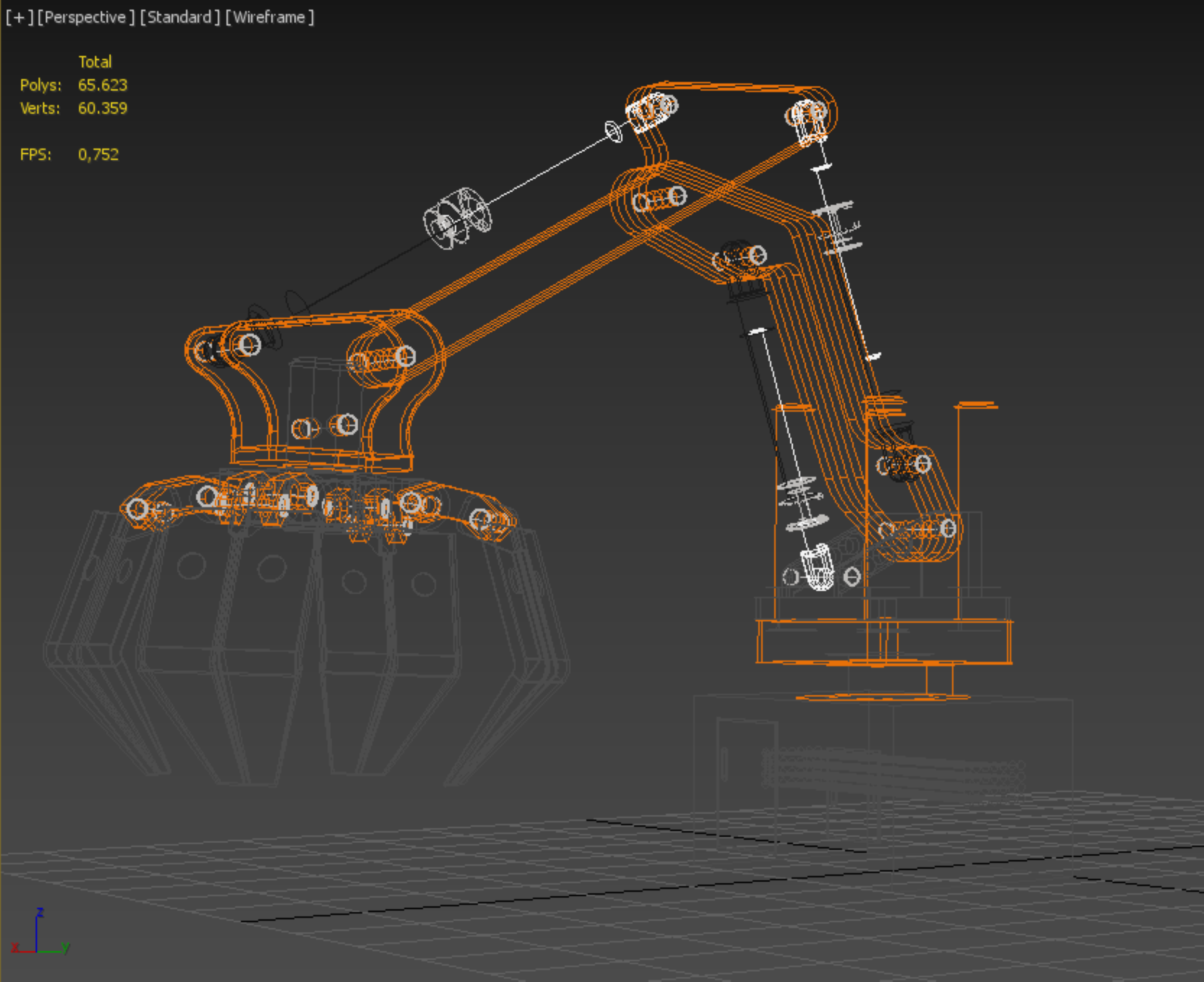
Task: Open the [+] general viewport menu
Action: tap(19, 17)
